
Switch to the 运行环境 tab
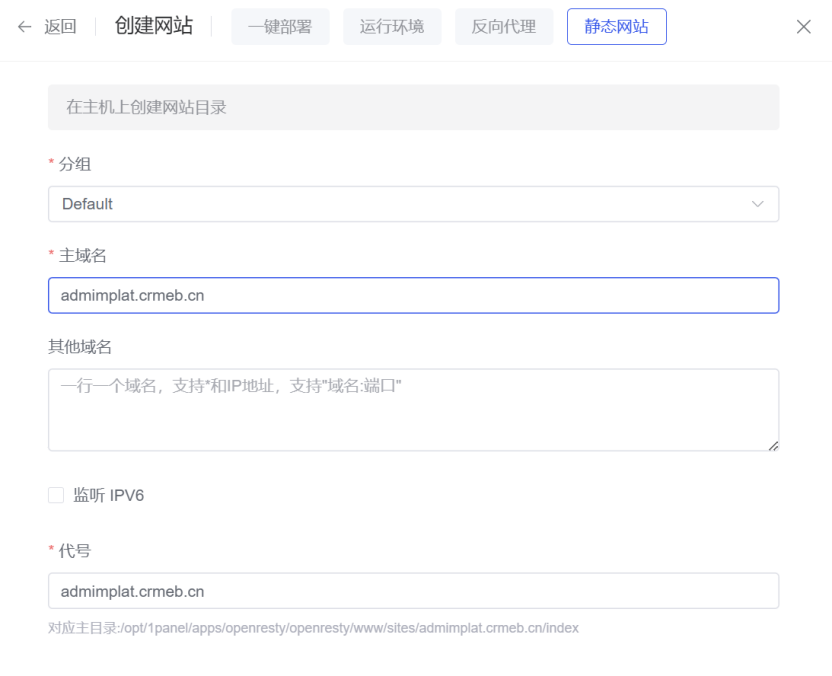point(392,27)
